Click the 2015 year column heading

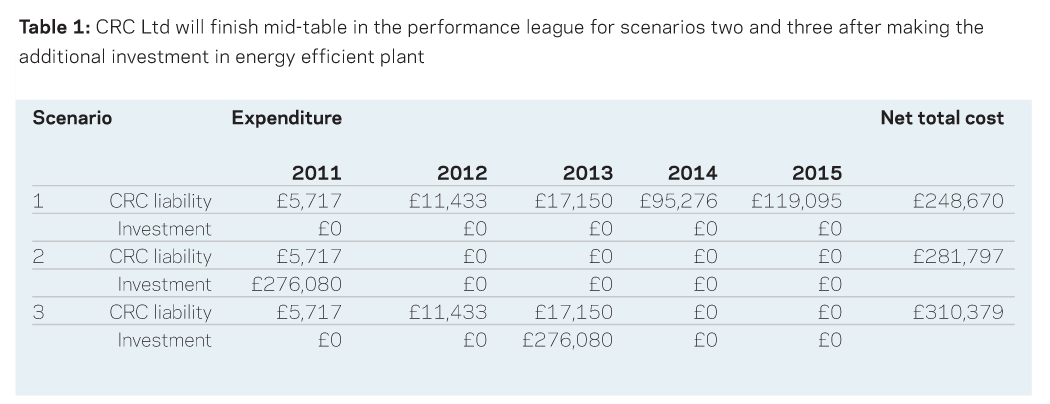[816, 173]
